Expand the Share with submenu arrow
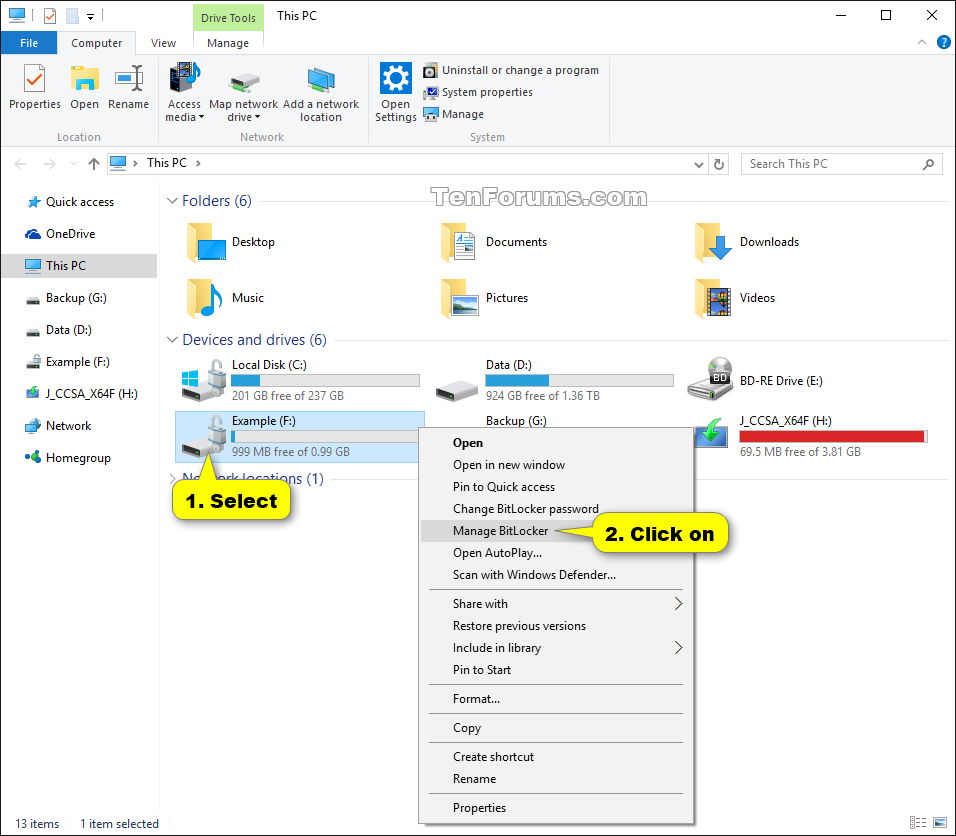The height and width of the screenshot is (836, 956). tap(678, 604)
